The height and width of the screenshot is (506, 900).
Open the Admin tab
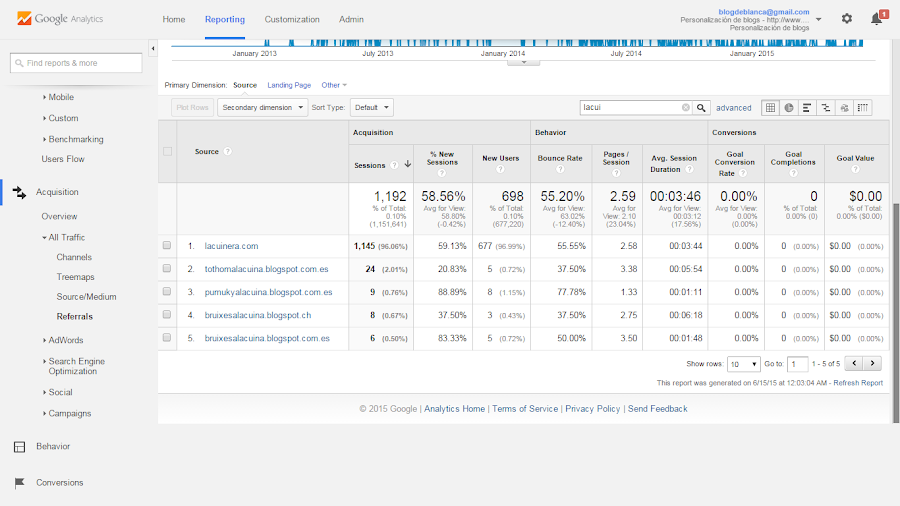click(x=351, y=19)
